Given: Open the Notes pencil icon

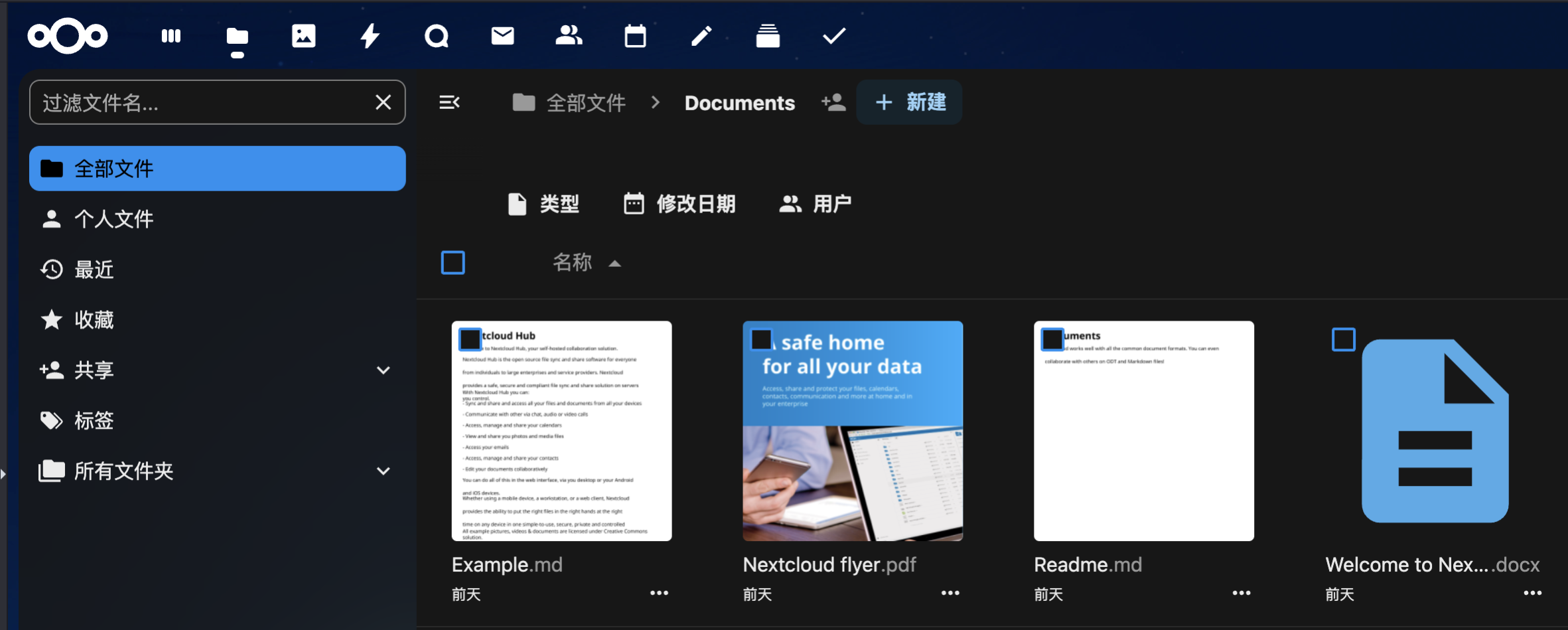Looking at the screenshot, I should coord(701,36).
